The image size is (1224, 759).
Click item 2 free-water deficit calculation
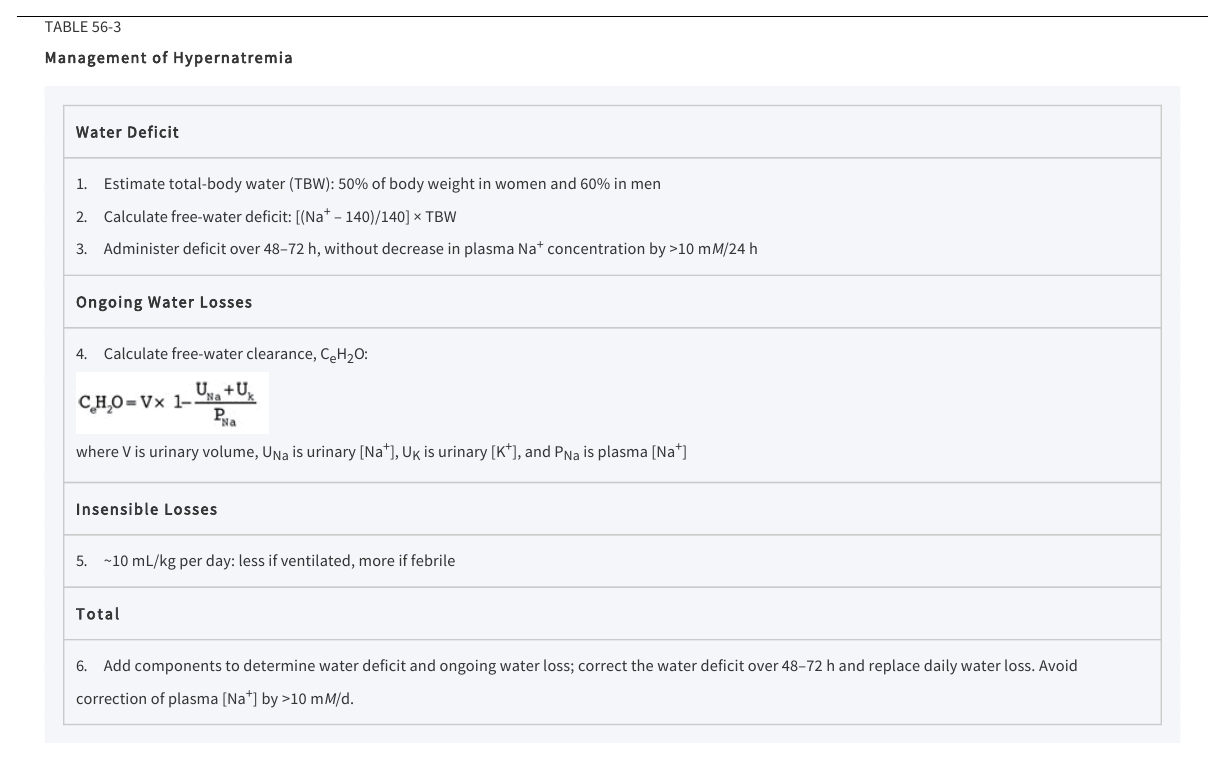point(266,216)
